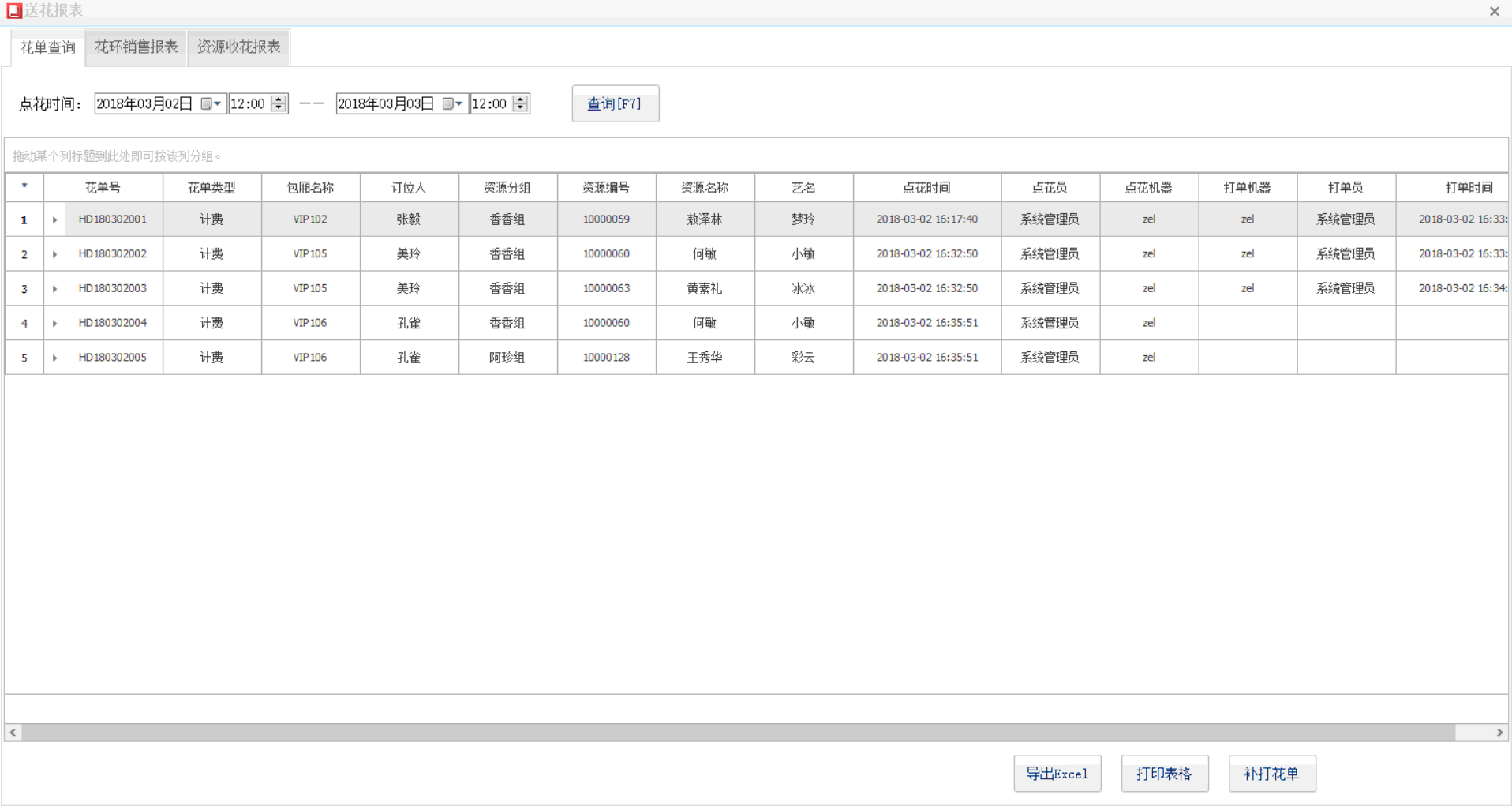Select the resource number 10000063 cell

(606, 289)
